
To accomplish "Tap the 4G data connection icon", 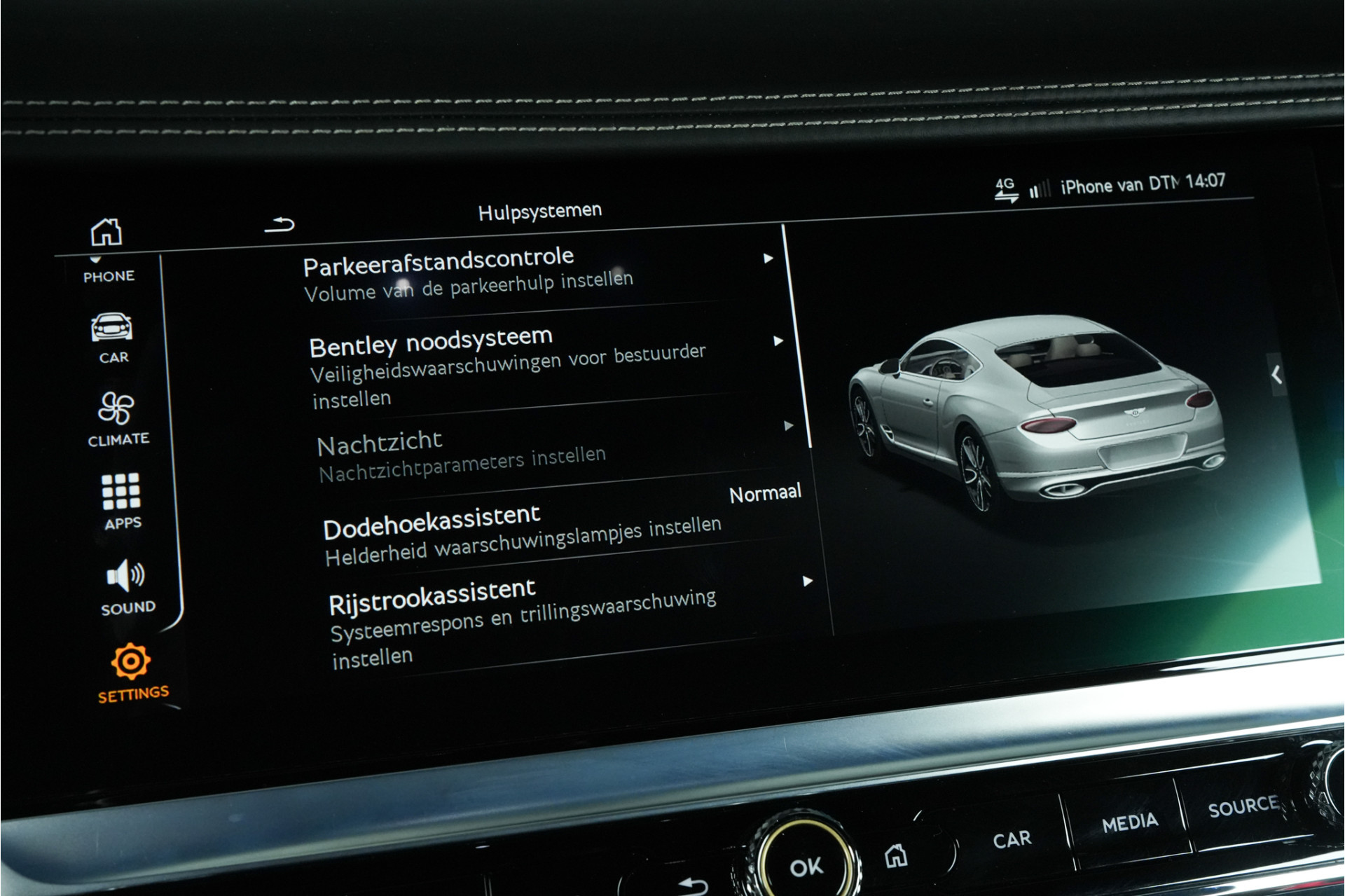I will [x=1006, y=189].
